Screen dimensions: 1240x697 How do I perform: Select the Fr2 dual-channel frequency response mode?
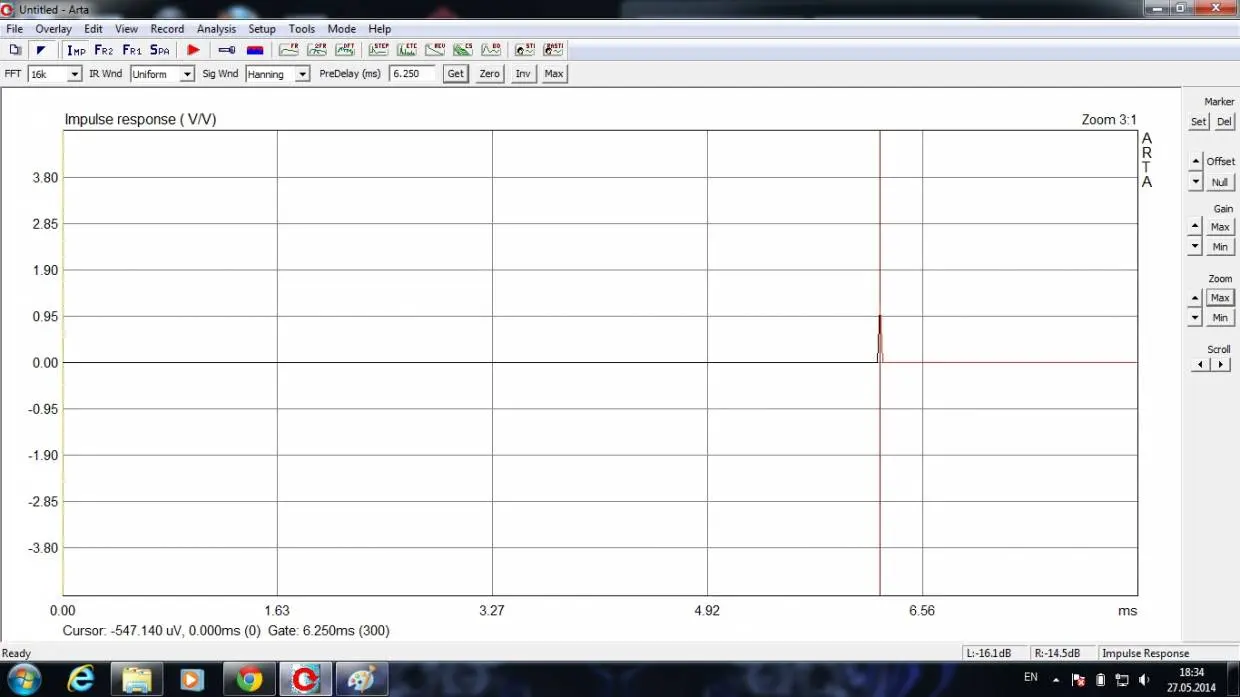coord(104,49)
